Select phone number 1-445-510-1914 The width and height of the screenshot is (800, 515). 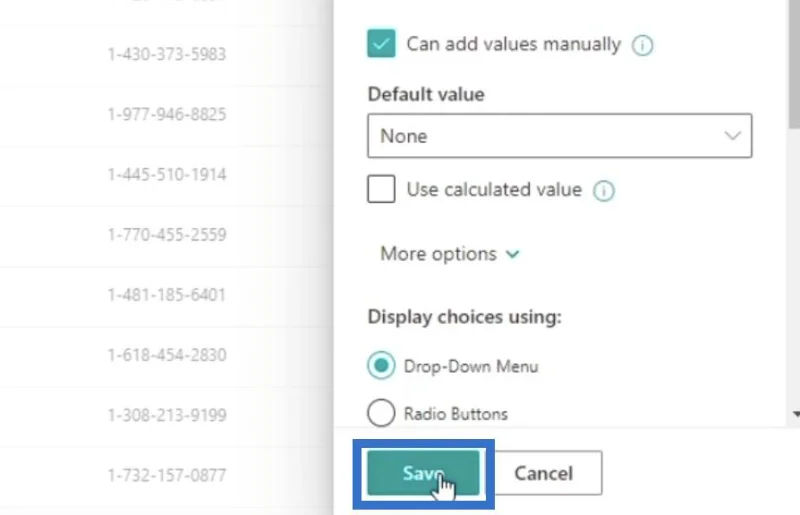(167, 175)
